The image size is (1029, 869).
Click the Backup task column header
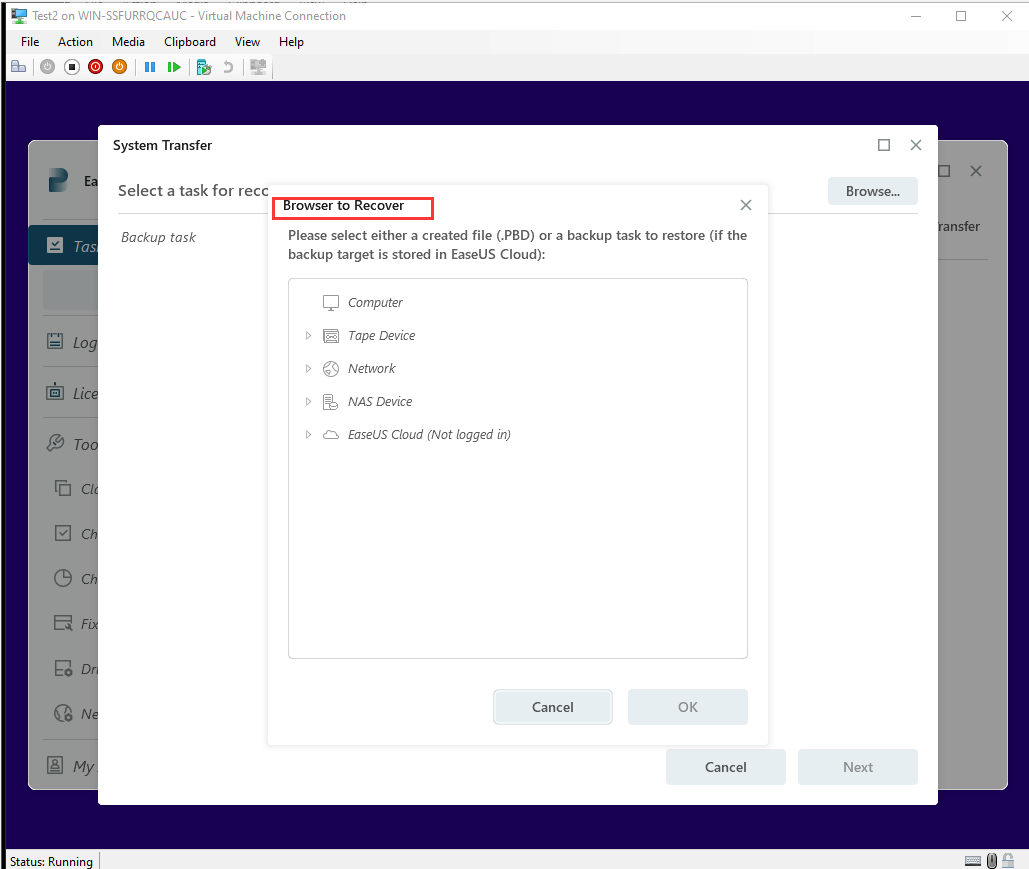pos(158,238)
